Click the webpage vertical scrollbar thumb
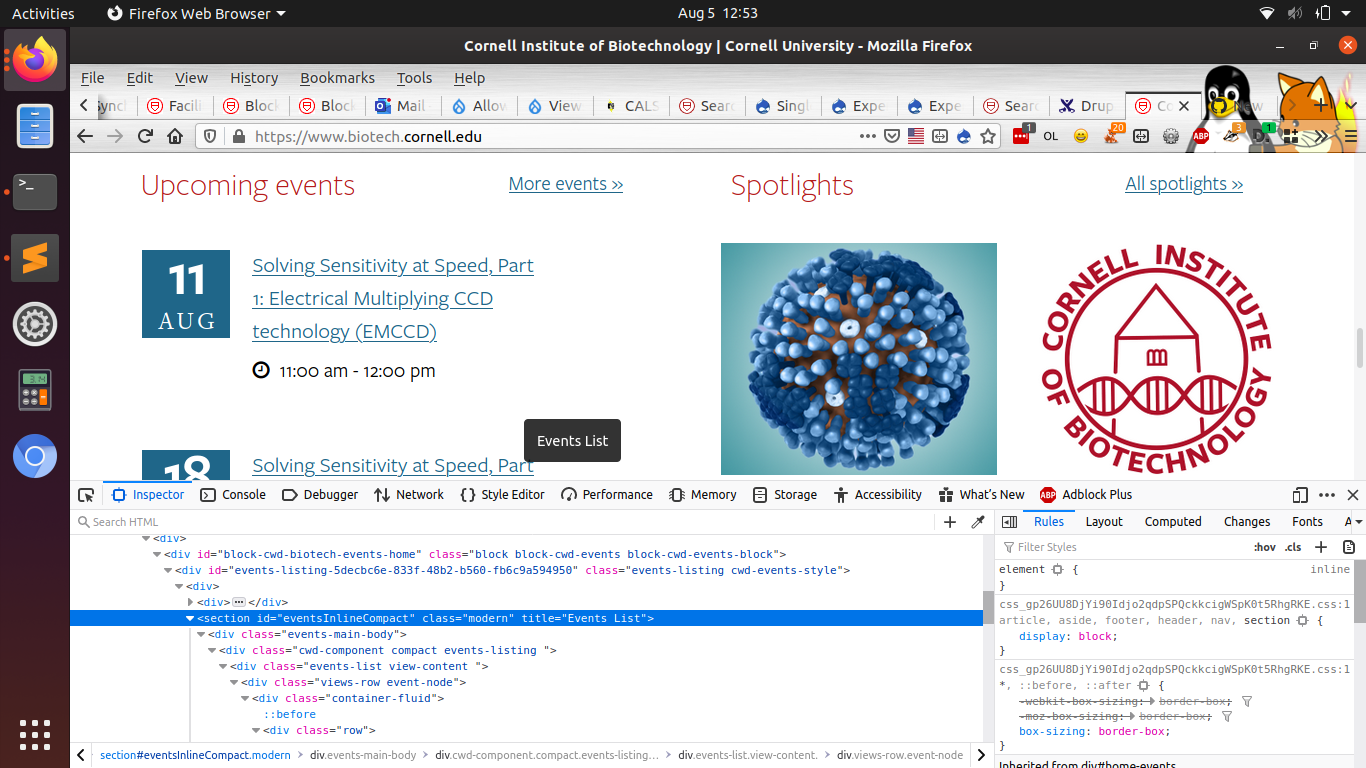The height and width of the screenshot is (768, 1366). 1359,347
